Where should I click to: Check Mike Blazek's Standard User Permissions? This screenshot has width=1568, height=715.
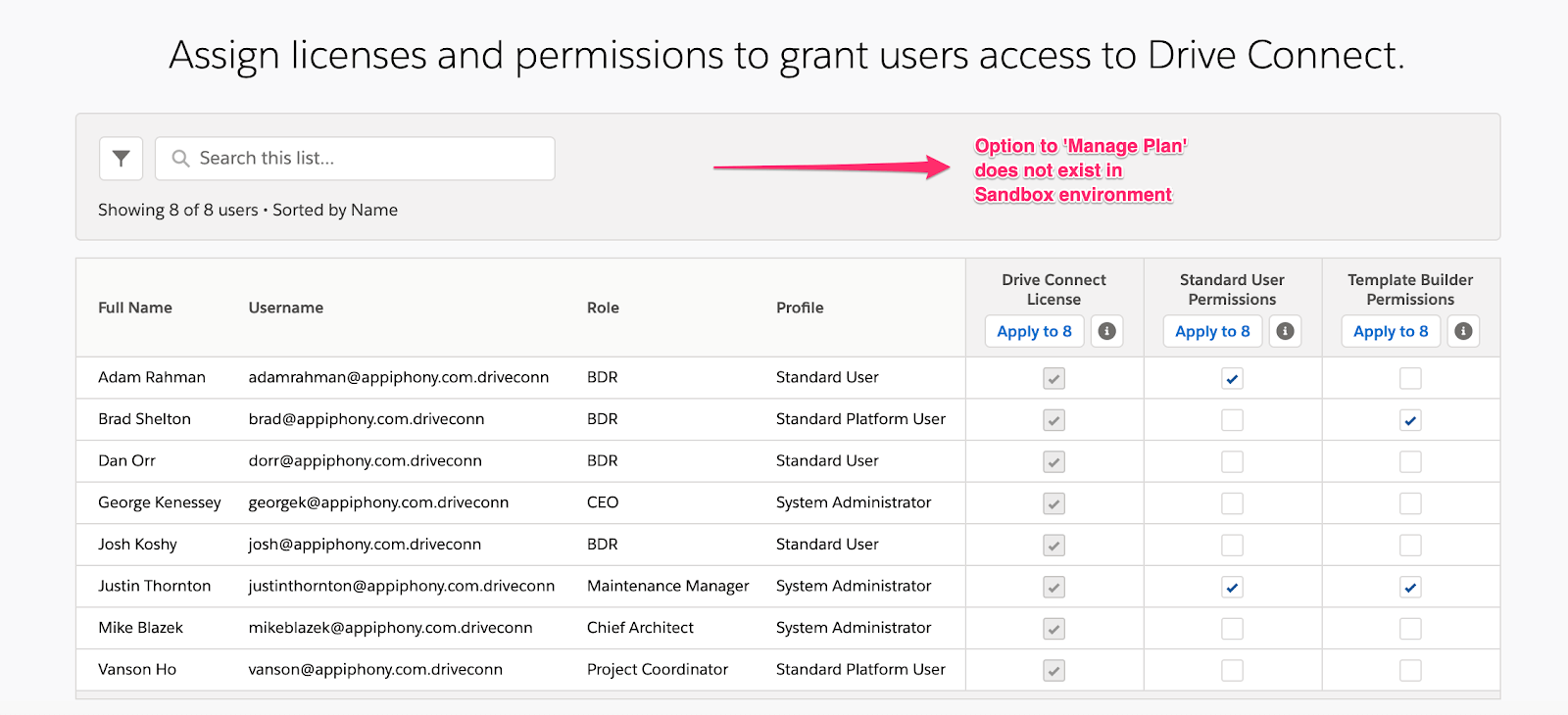point(1233,629)
